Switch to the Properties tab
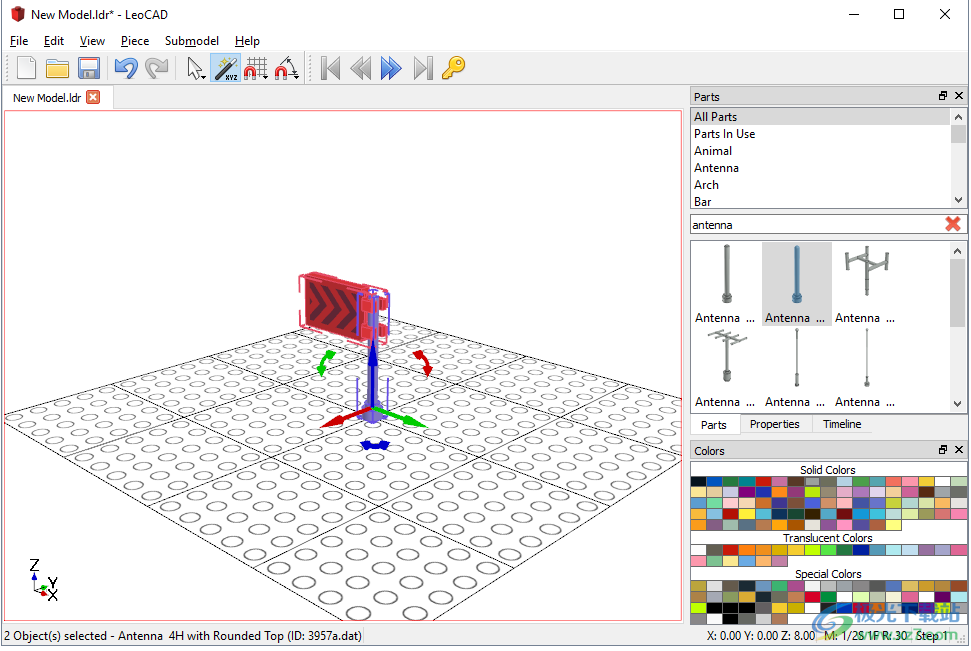Screen dimensions: 971x651 (774, 424)
